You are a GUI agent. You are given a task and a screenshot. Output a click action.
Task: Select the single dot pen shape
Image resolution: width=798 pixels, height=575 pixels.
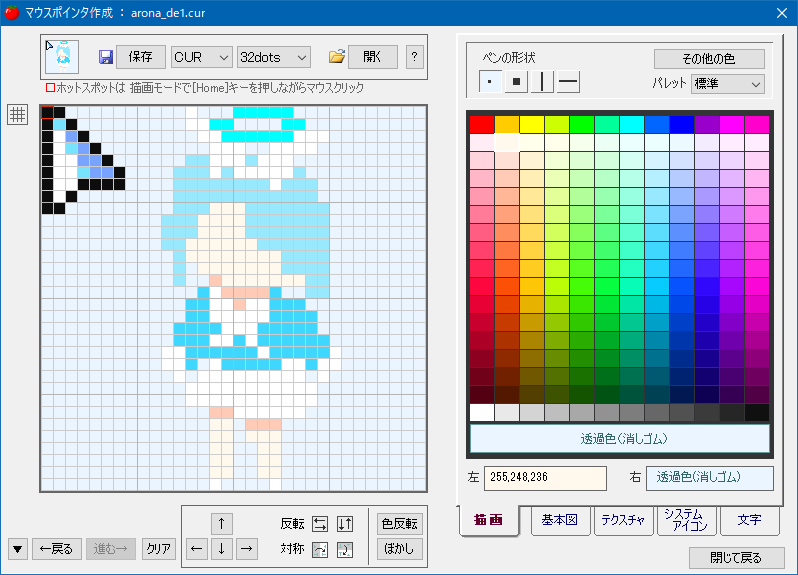tap(490, 81)
